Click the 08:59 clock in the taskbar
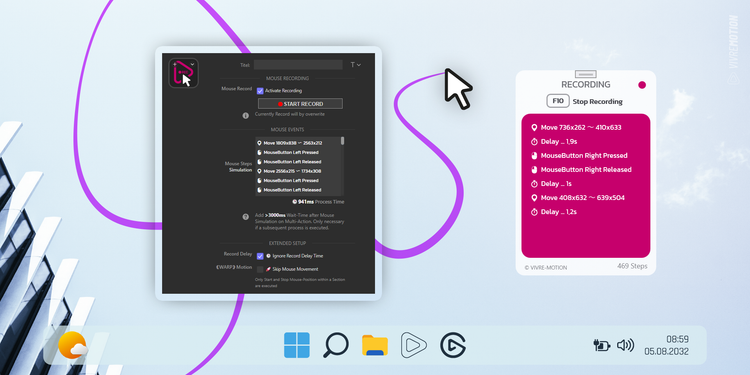Image resolution: width=750 pixels, height=375 pixels. coord(677,339)
